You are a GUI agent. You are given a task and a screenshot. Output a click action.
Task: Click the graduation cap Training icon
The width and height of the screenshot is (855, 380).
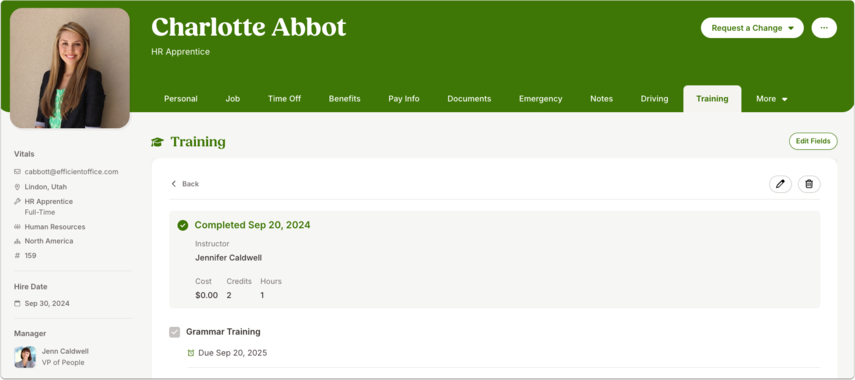click(x=157, y=142)
